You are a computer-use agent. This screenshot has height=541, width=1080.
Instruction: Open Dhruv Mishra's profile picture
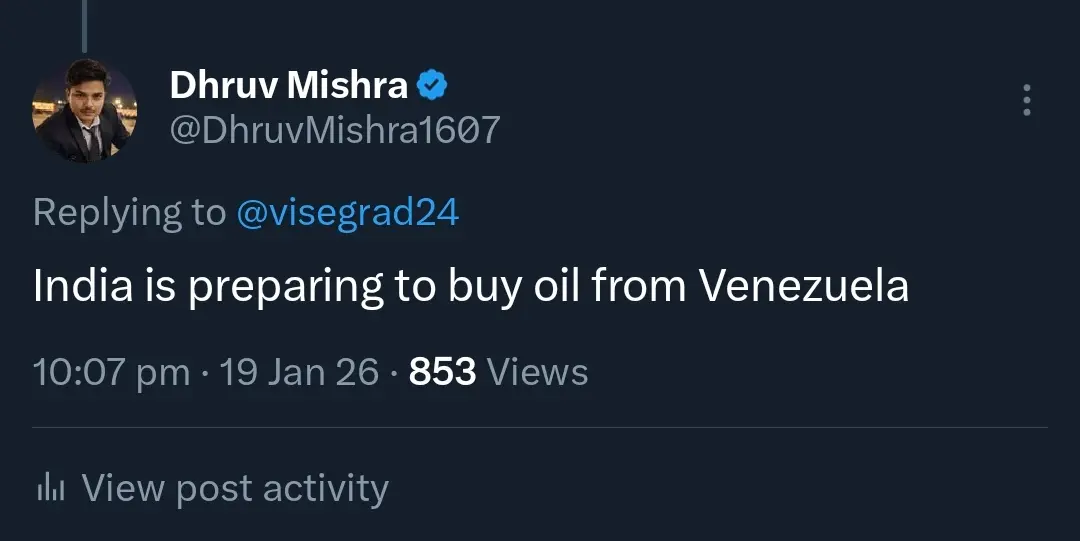[x=84, y=110]
